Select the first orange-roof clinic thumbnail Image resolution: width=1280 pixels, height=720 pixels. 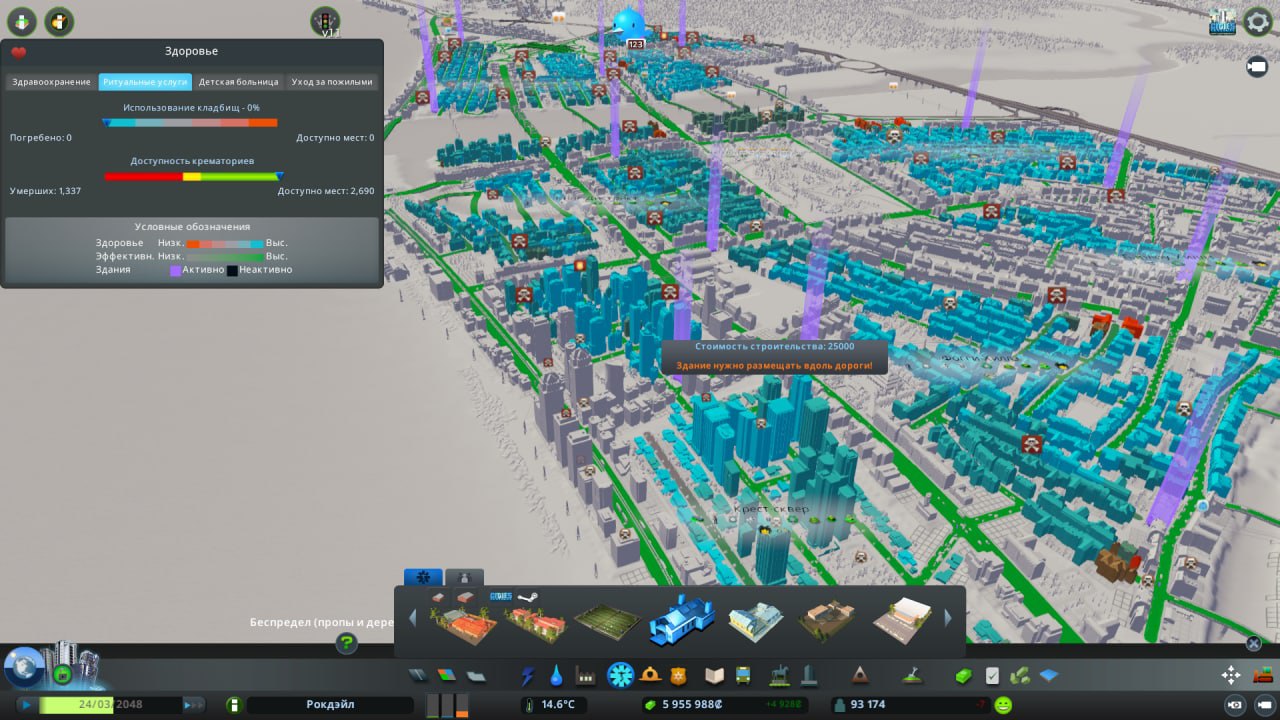pos(462,624)
